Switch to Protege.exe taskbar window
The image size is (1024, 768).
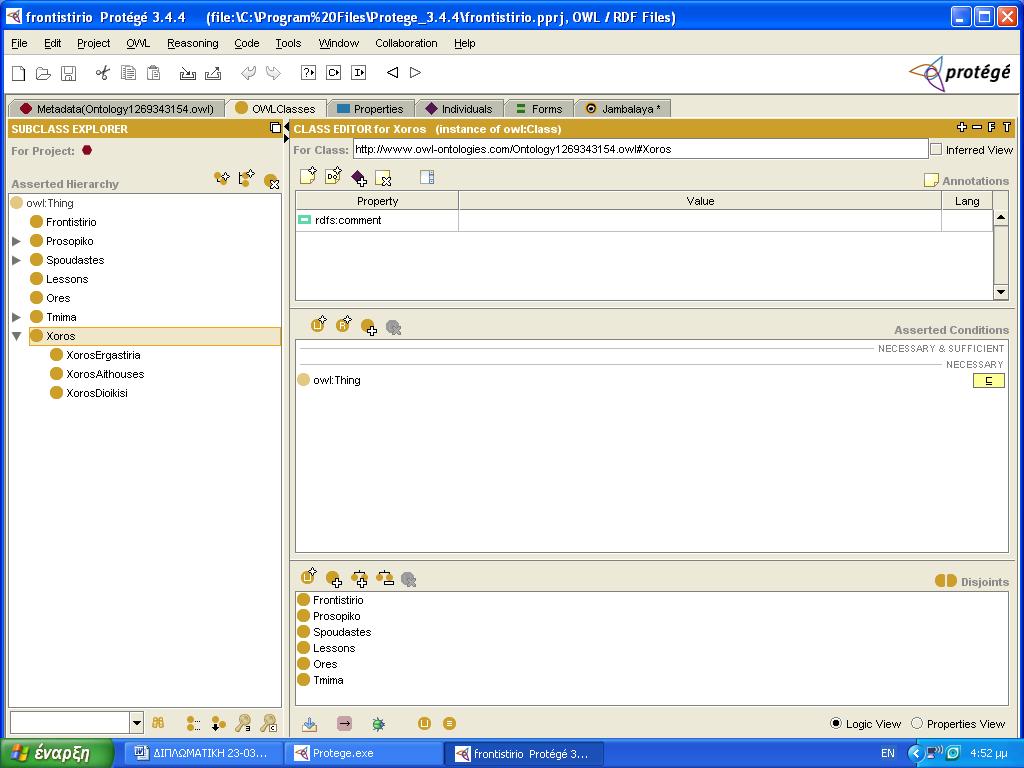[362, 753]
